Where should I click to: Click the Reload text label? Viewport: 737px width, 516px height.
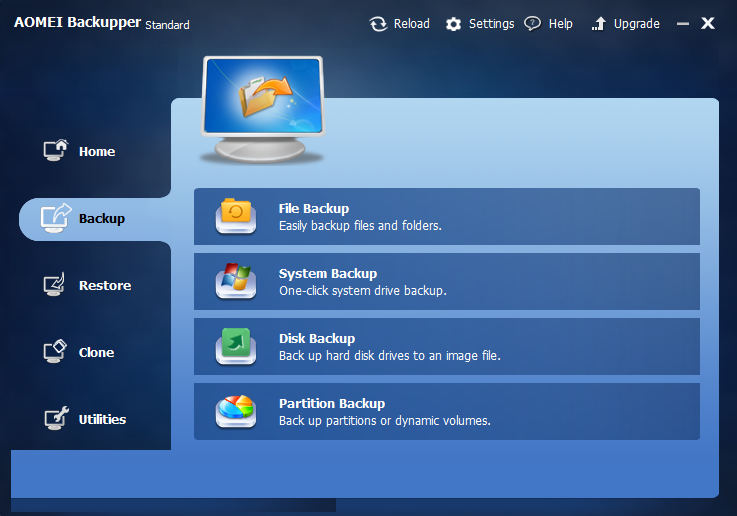[412, 24]
